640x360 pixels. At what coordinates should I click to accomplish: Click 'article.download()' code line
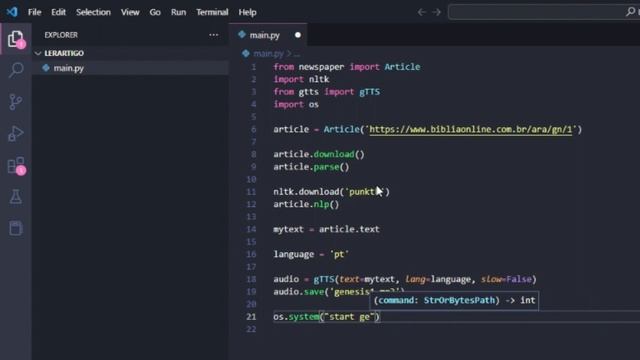319,154
